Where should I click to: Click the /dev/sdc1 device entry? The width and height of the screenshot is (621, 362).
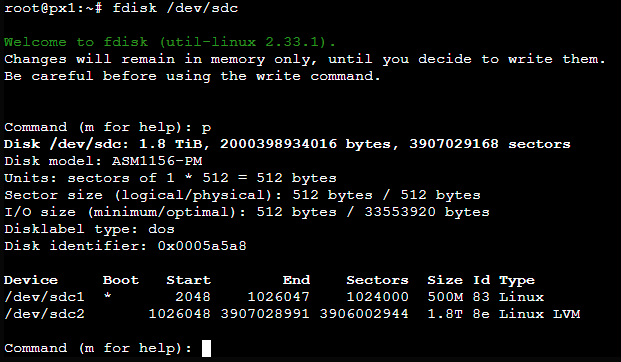point(44,297)
